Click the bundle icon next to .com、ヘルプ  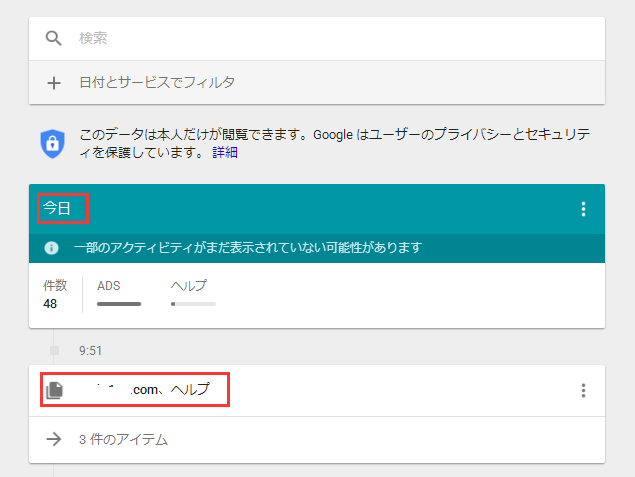tap(54, 390)
